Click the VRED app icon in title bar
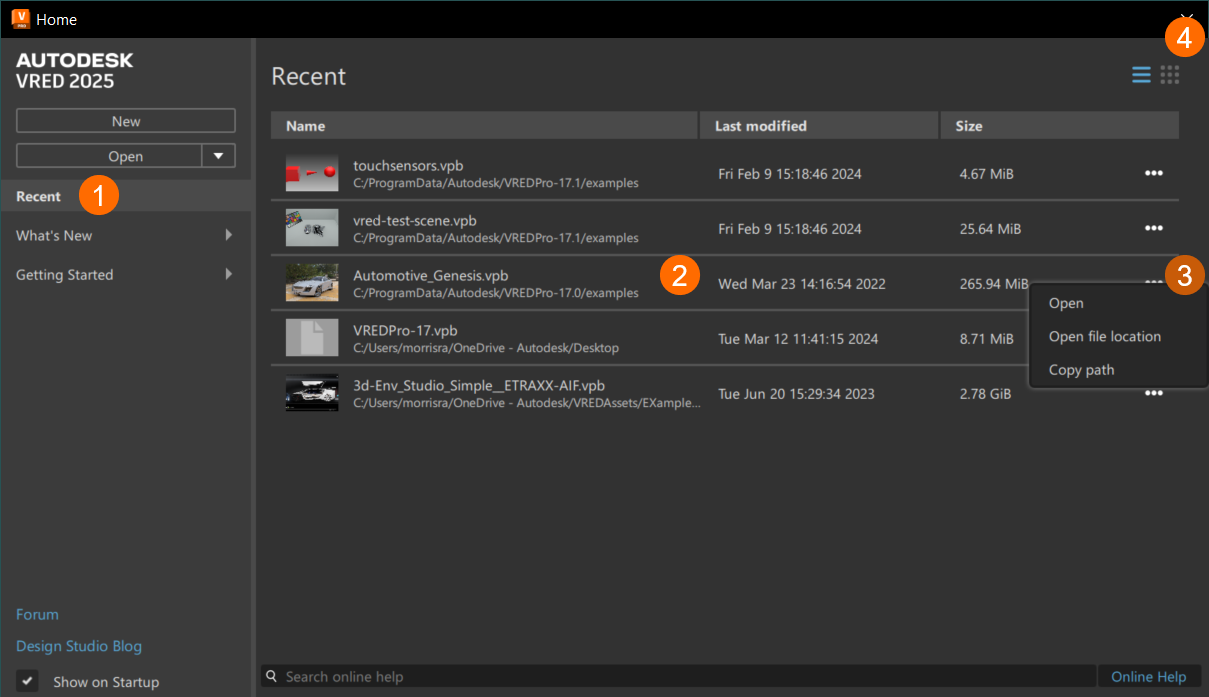Image resolution: width=1209 pixels, height=697 pixels. (20, 18)
